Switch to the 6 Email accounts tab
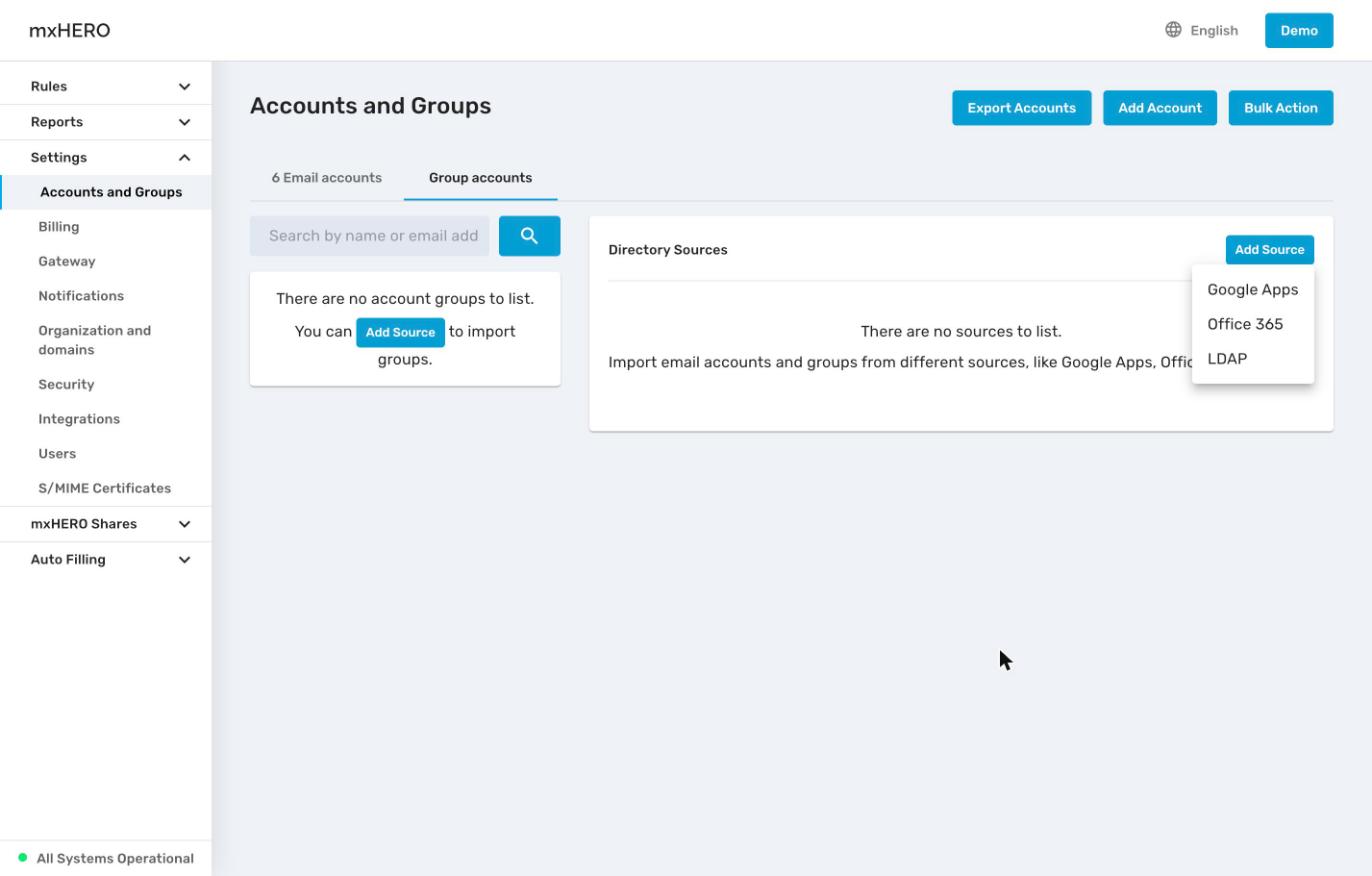1372x876 pixels. [326, 178]
